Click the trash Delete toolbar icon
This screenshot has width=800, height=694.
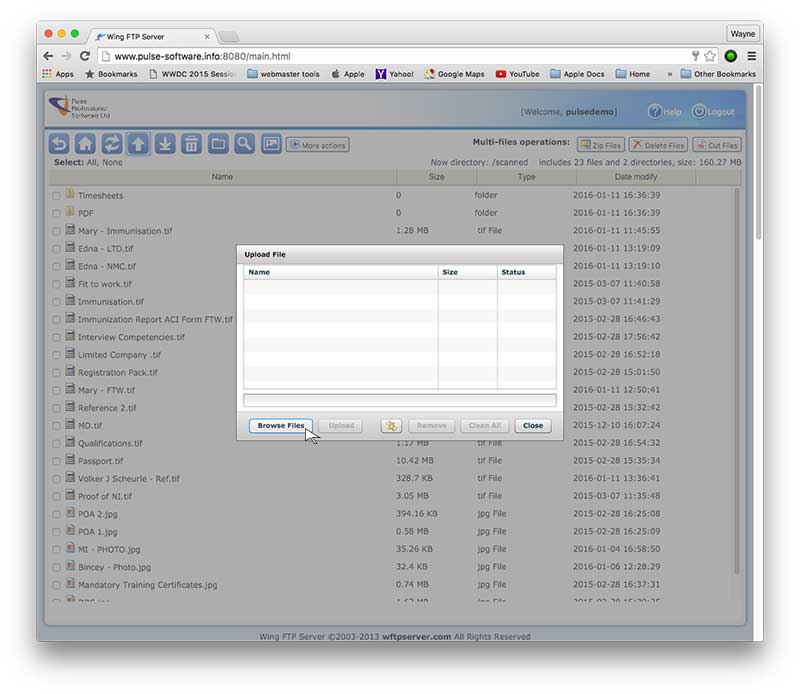[x=191, y=144]
